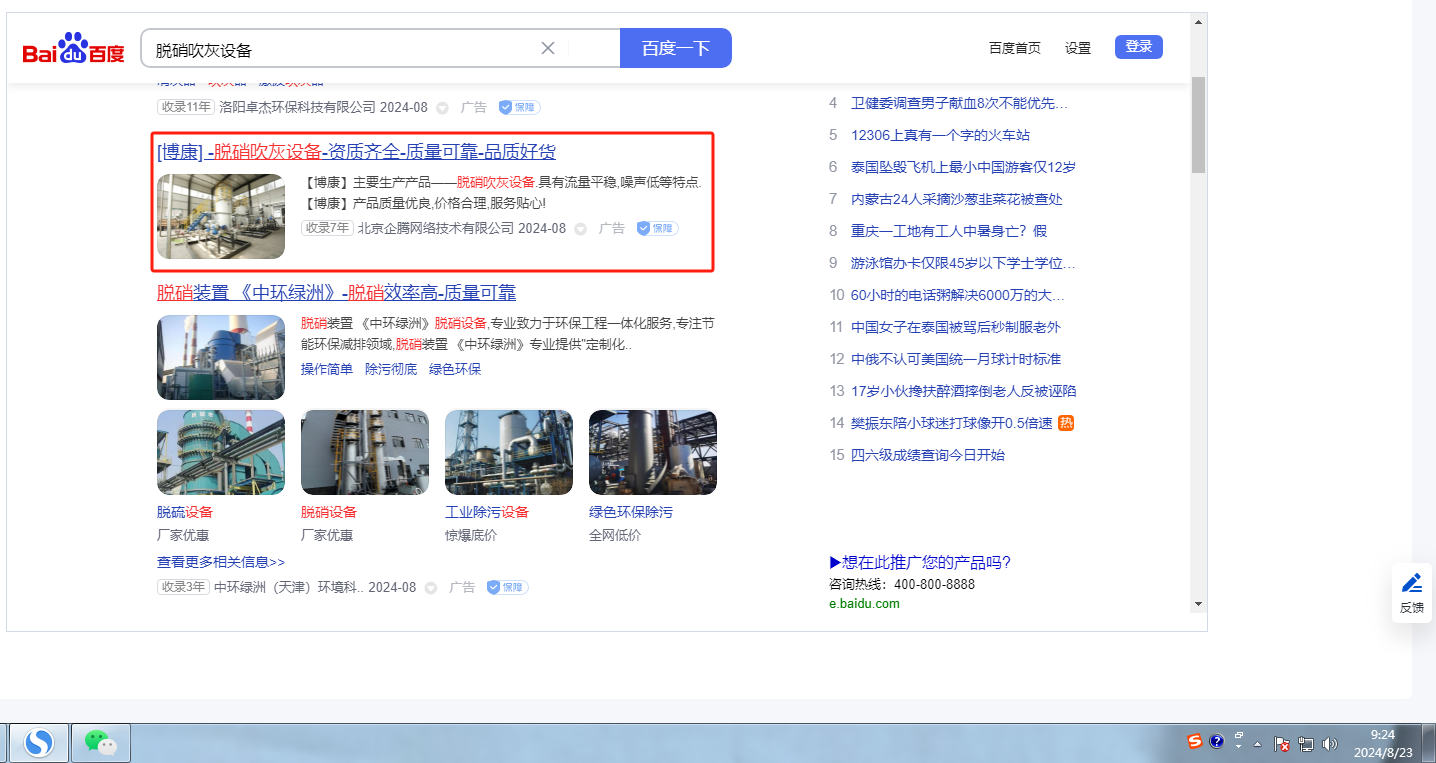Open 查看更多相关信息>> link
Screen dimensions: 1436x763
(x=221, y=562)
